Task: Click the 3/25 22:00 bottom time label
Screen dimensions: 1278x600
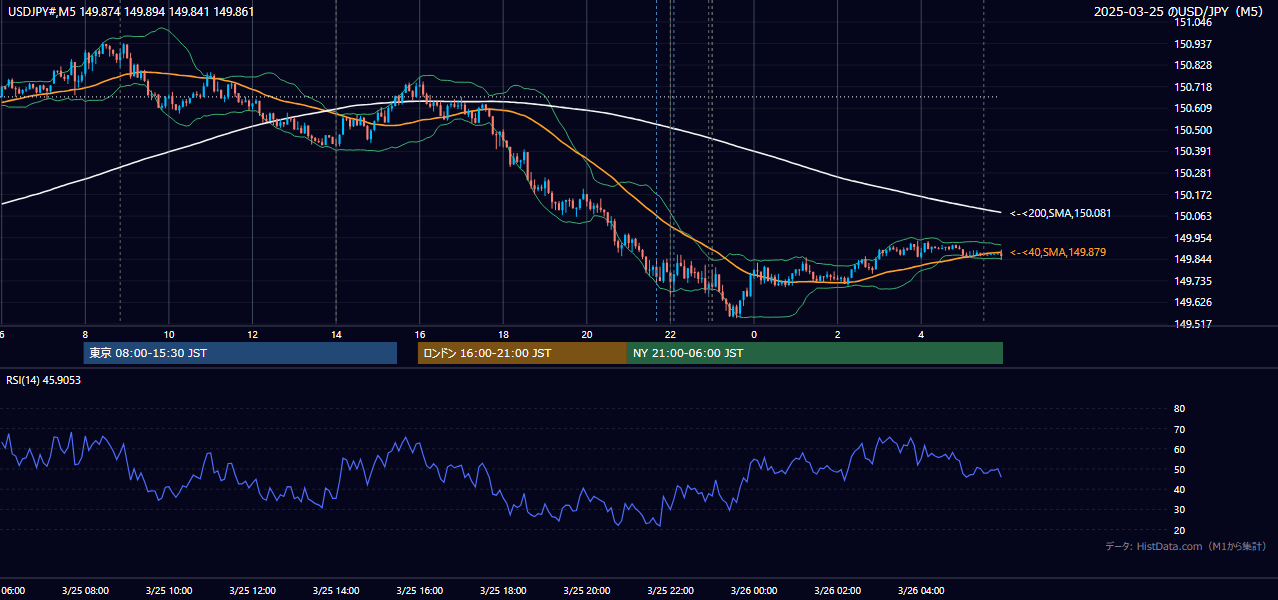Action: [671, 591]
